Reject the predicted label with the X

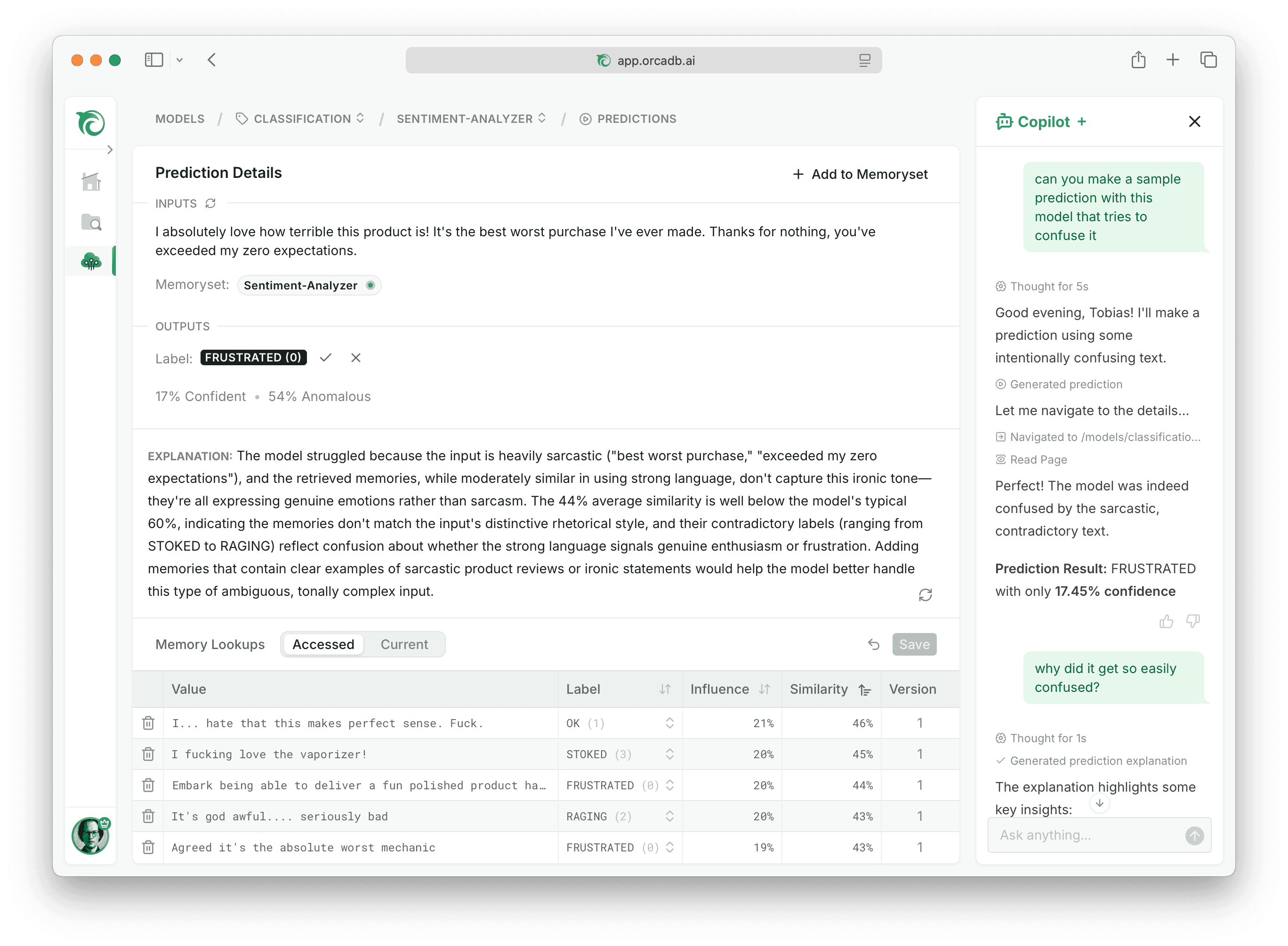coord(355,357)
